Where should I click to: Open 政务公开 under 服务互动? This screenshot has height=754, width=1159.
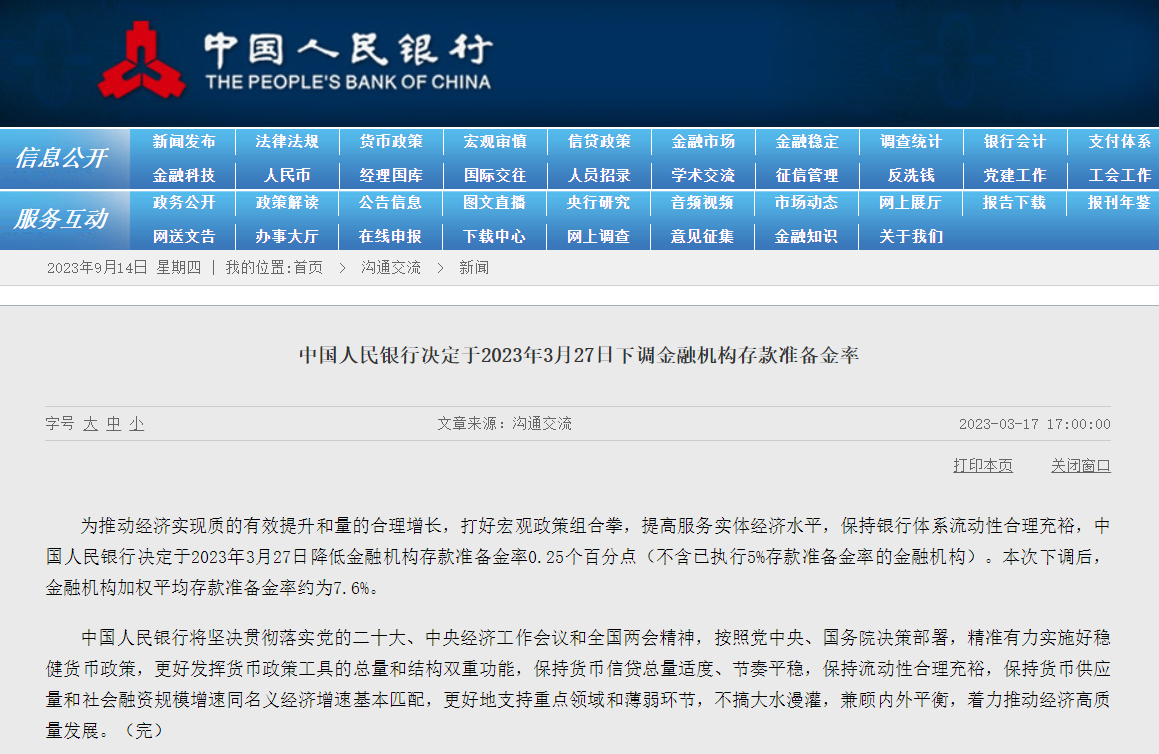coord(184,203)
